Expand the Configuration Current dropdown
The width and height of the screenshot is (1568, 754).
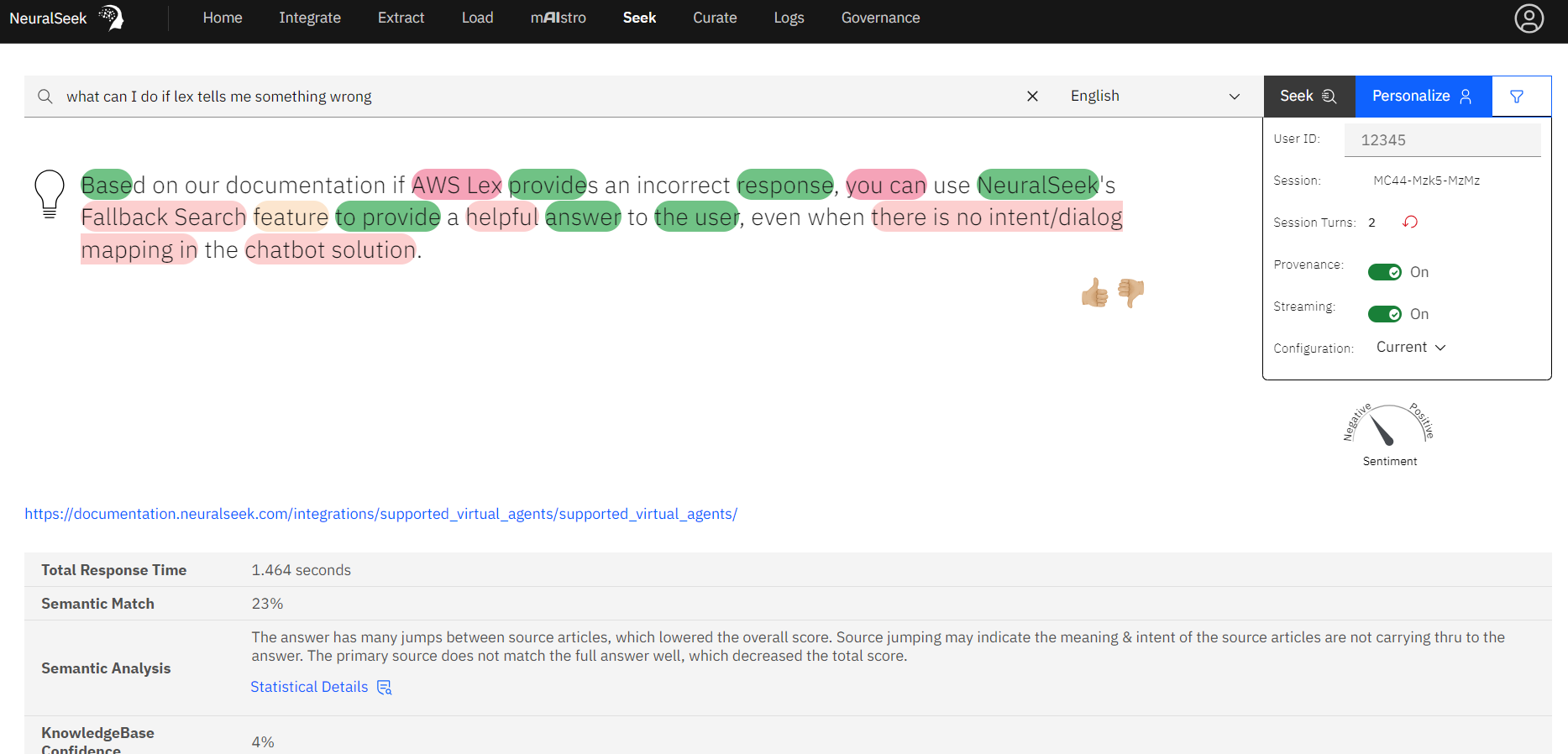1411,348
